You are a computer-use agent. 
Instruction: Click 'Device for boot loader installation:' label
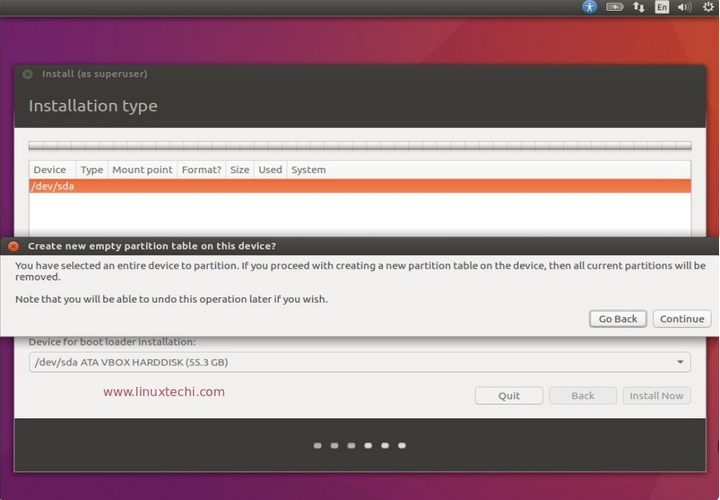point(112,342)
